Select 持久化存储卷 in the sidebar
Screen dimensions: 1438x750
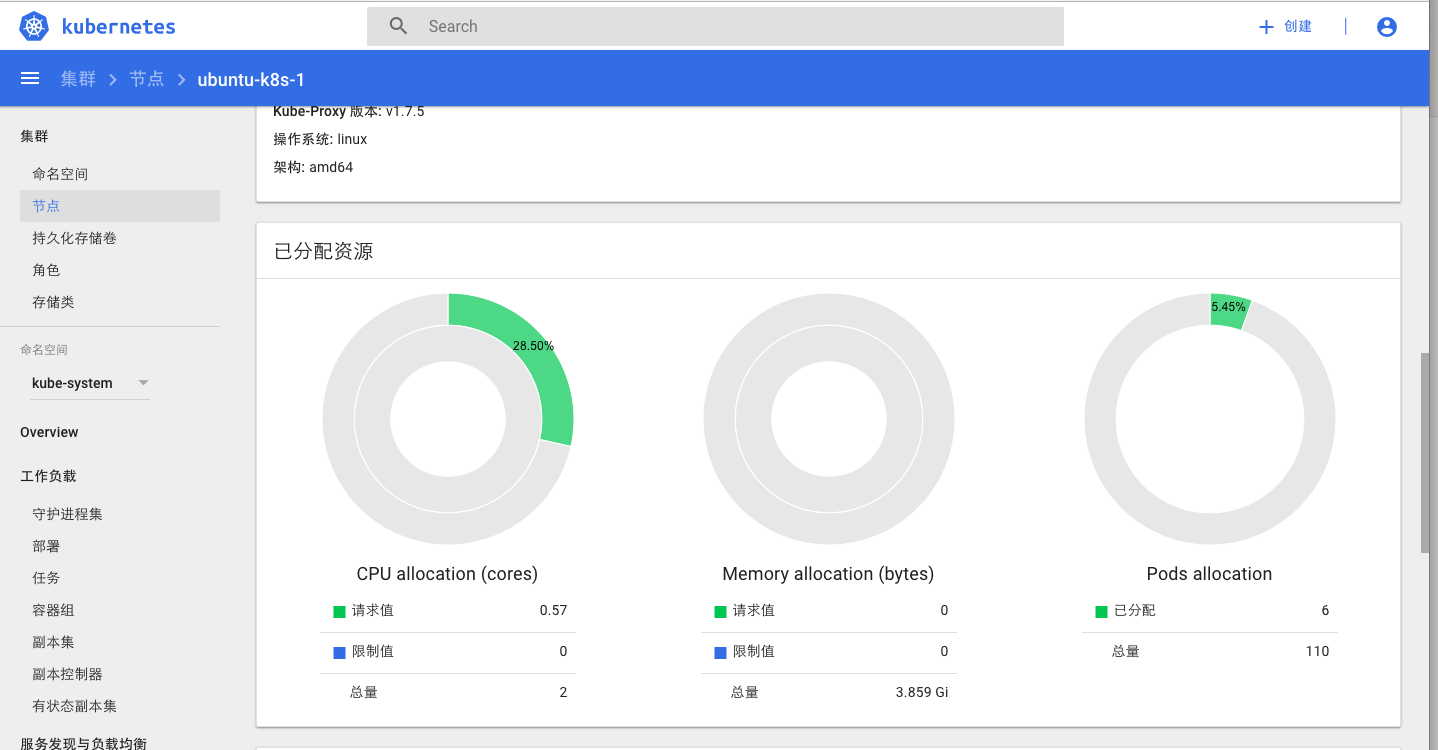74,238
